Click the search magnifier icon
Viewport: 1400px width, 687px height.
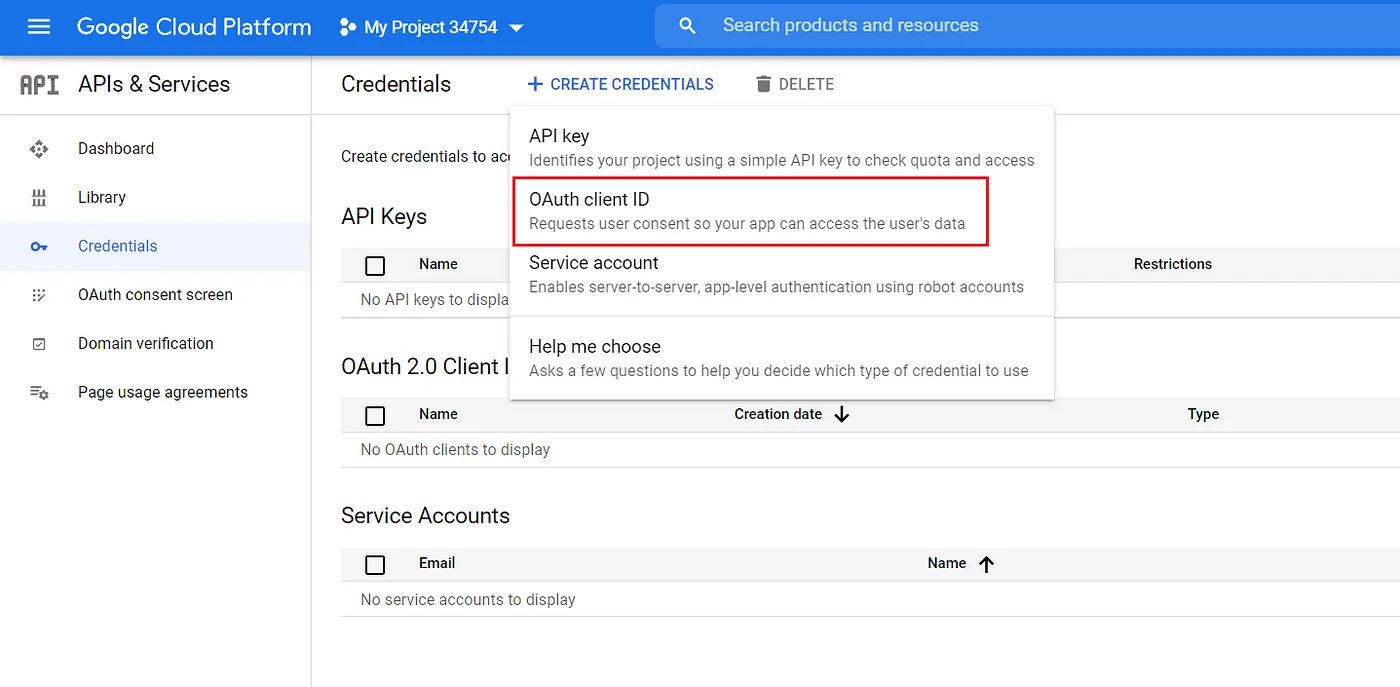pyautogui.click(x=687, y=26)
